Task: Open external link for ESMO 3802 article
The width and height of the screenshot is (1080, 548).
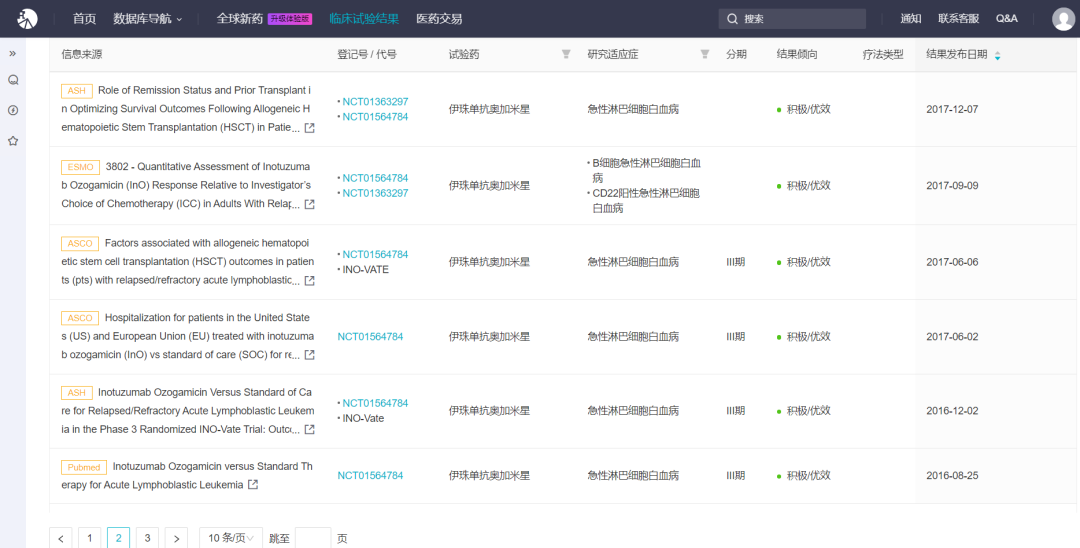Action: click(310, 204)
